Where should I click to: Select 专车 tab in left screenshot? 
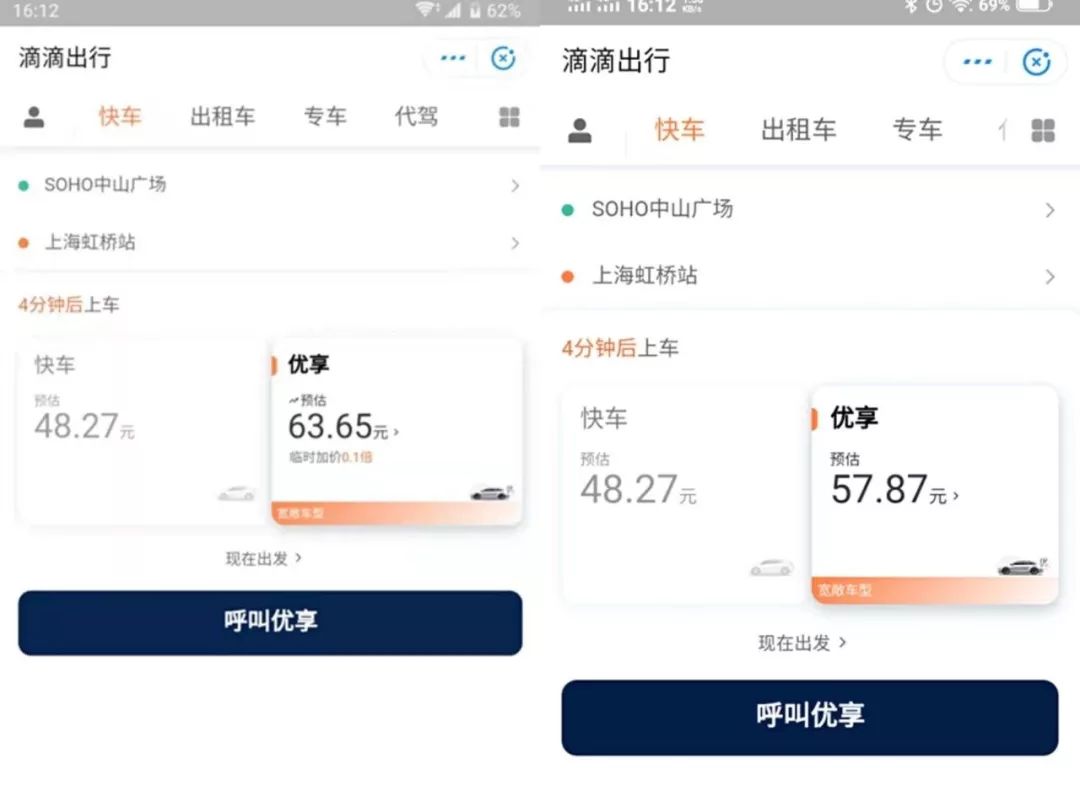point(325,116)
